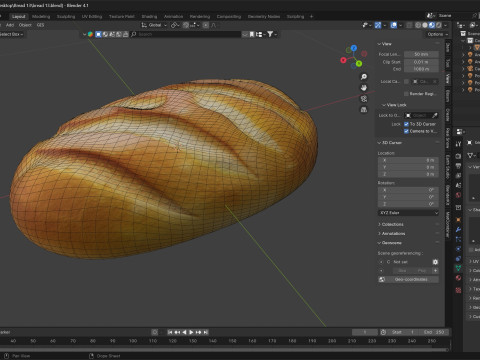Viewport: 480px width, 360px height.
Task: Click Use Preview Range clock icon
Action: [x=383, y=332]
